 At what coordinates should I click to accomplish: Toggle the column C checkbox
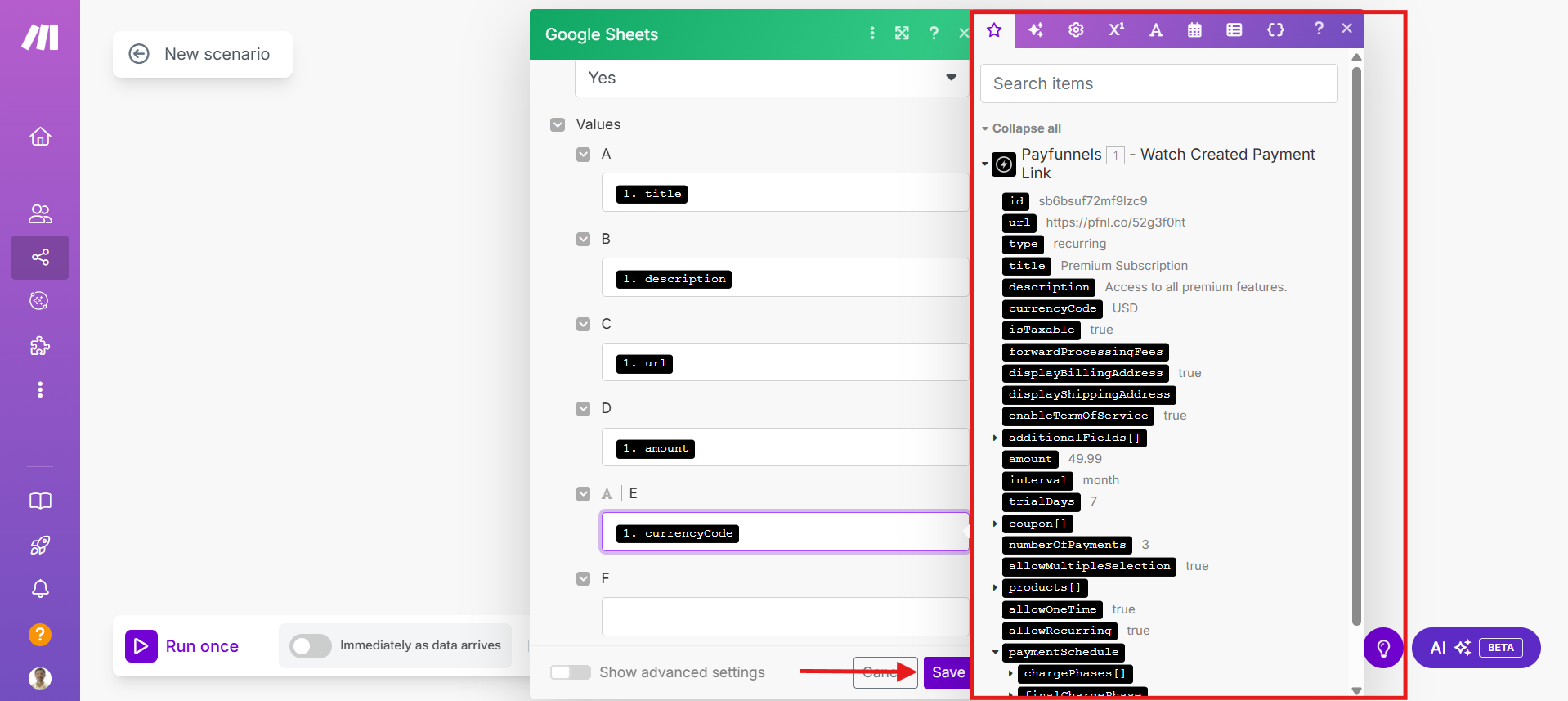[583, 325]
